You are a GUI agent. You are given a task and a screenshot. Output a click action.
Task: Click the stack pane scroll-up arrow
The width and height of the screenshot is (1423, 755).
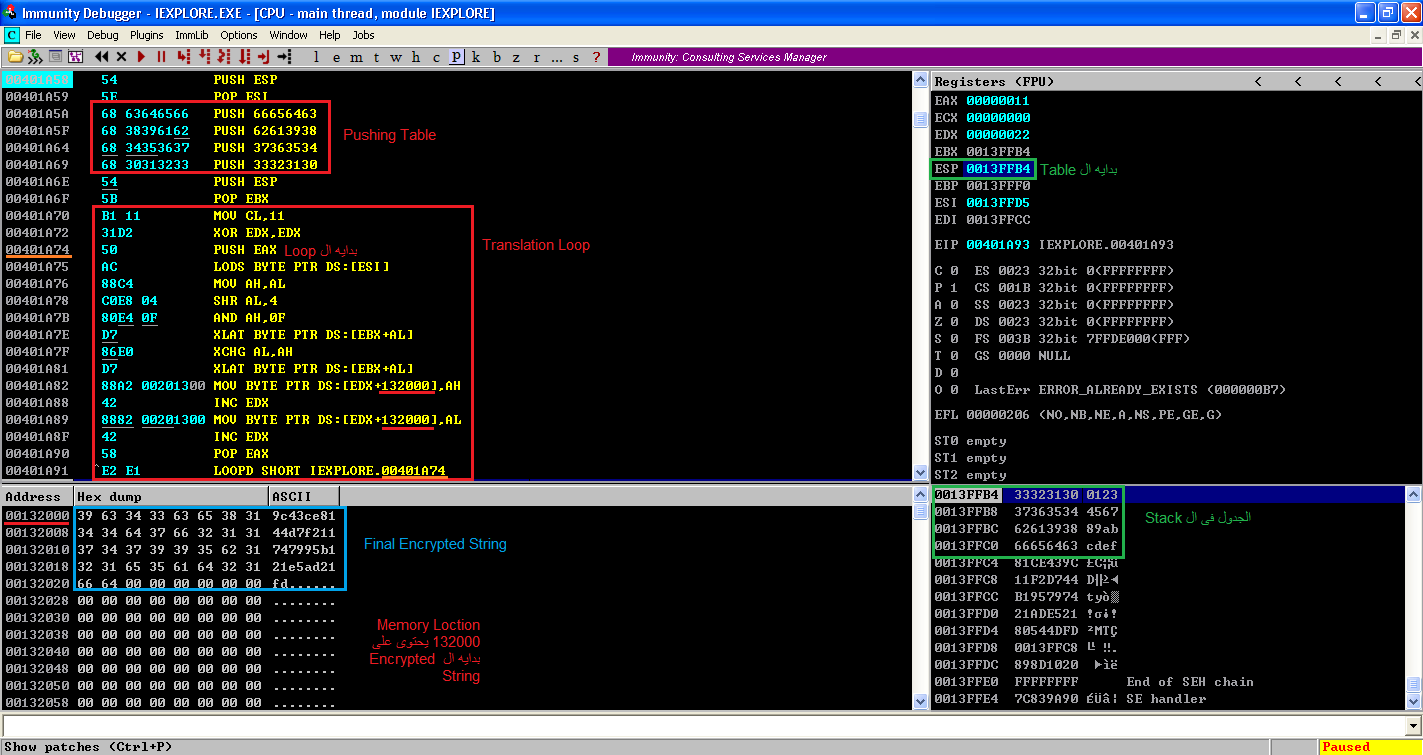tap(1413, 496)
